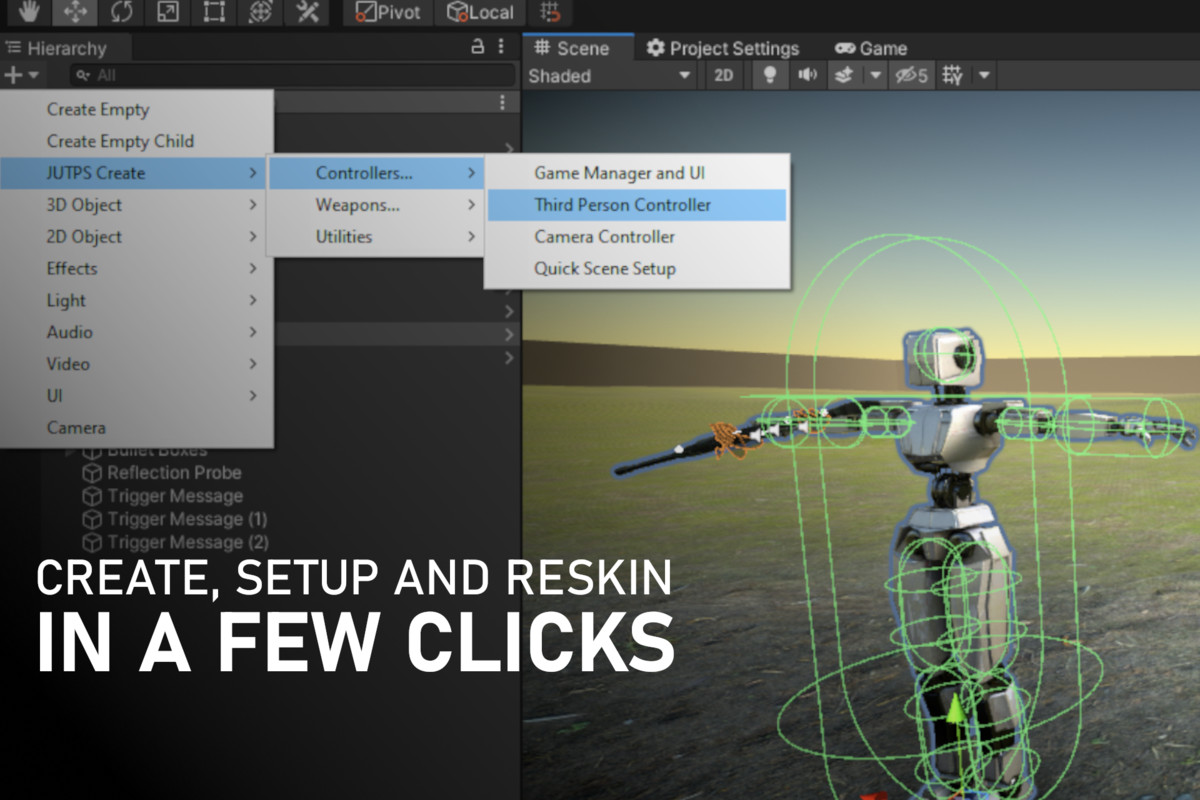Toggle 2D scene view mode
This screenshot has height=800, width=1200.
point(722,76)
